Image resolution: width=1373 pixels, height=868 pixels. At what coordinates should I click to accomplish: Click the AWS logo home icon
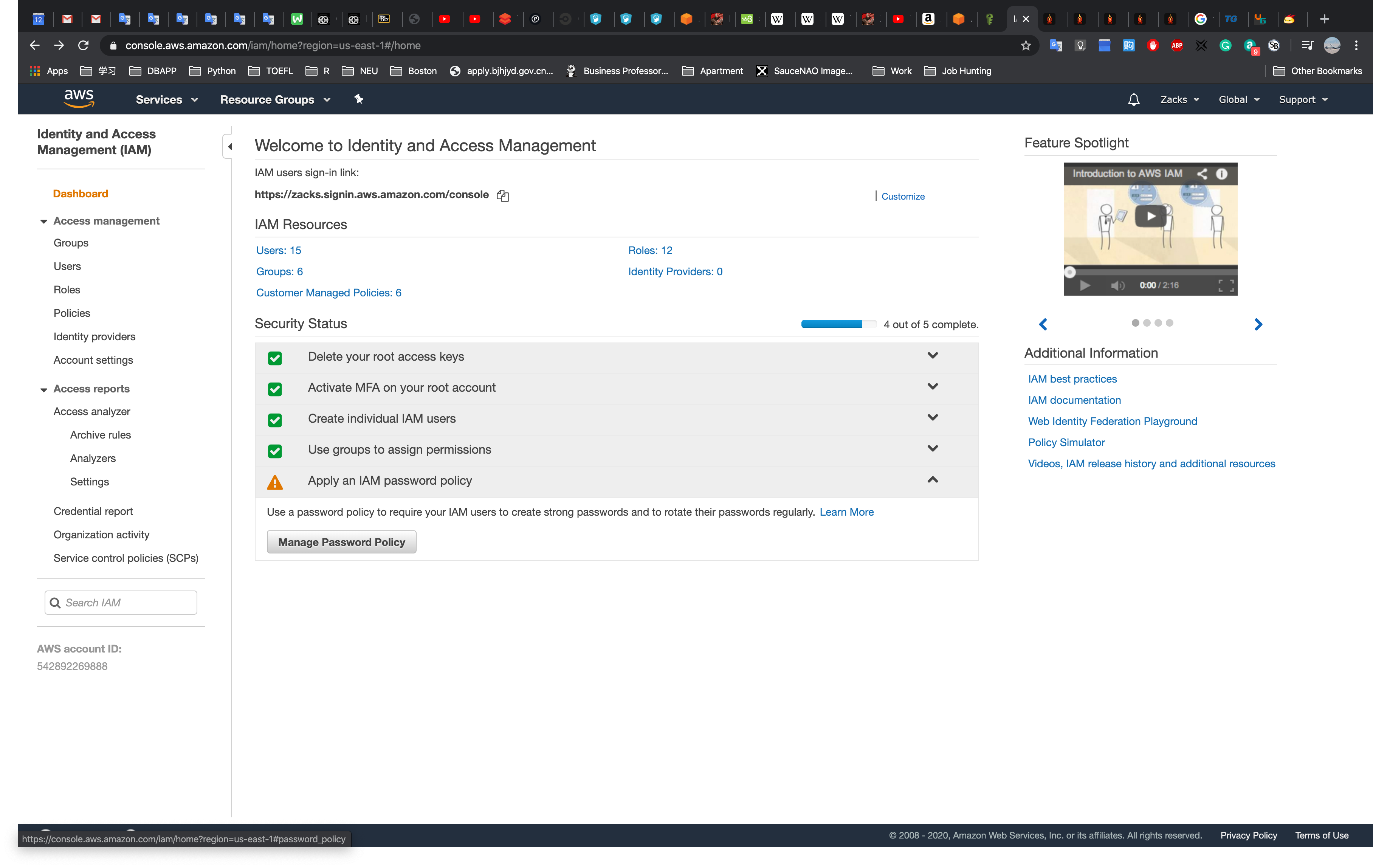pyautogui.click(x=79, y=99)
